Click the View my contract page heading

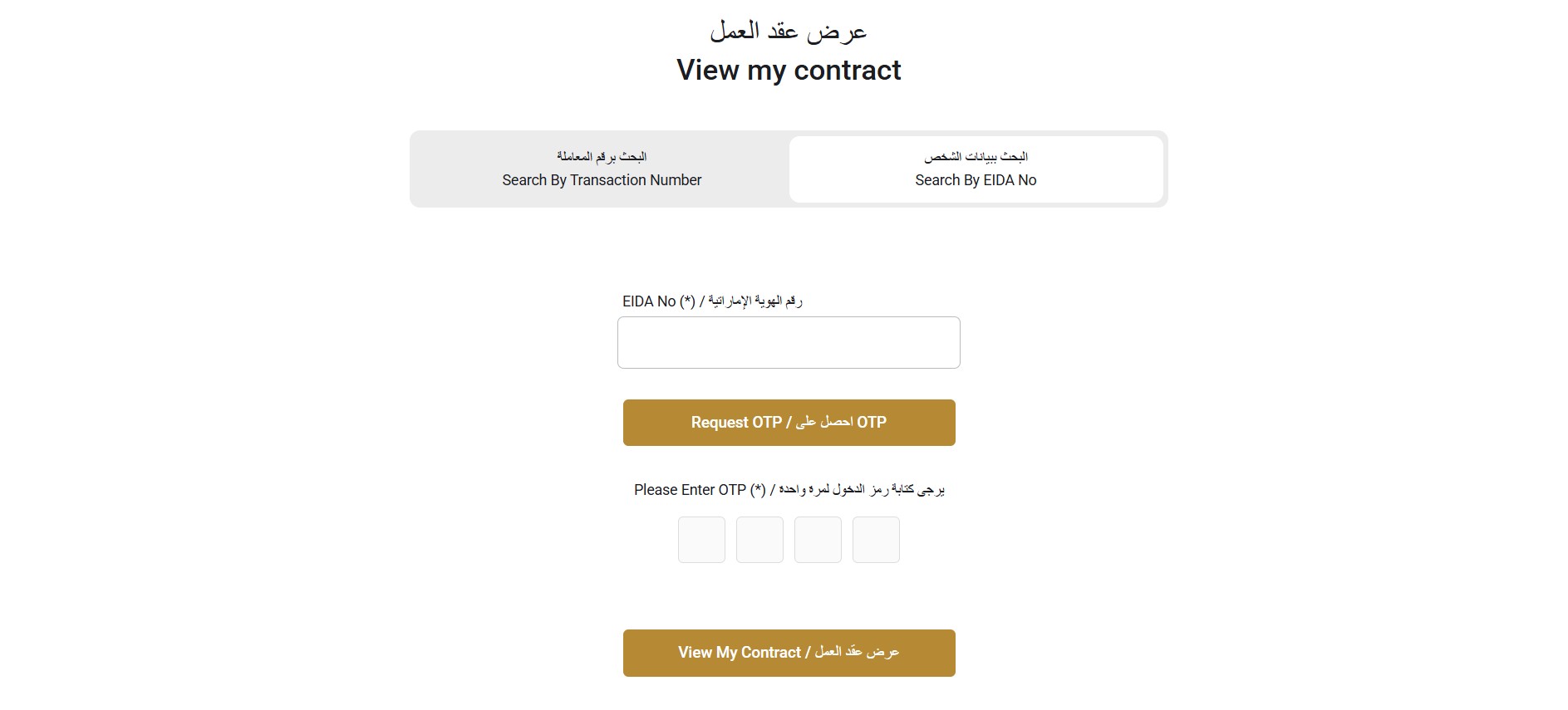(x=789, y=71)
